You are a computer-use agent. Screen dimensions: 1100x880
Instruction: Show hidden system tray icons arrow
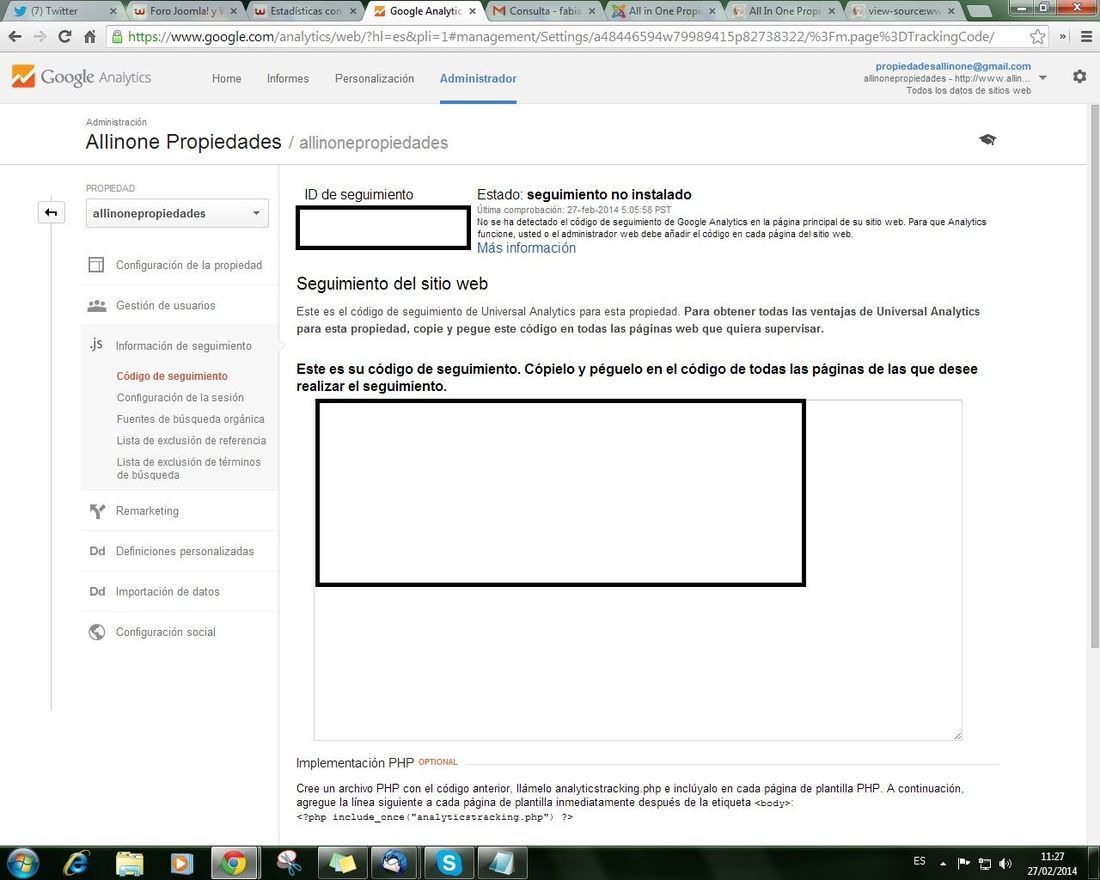943,863
